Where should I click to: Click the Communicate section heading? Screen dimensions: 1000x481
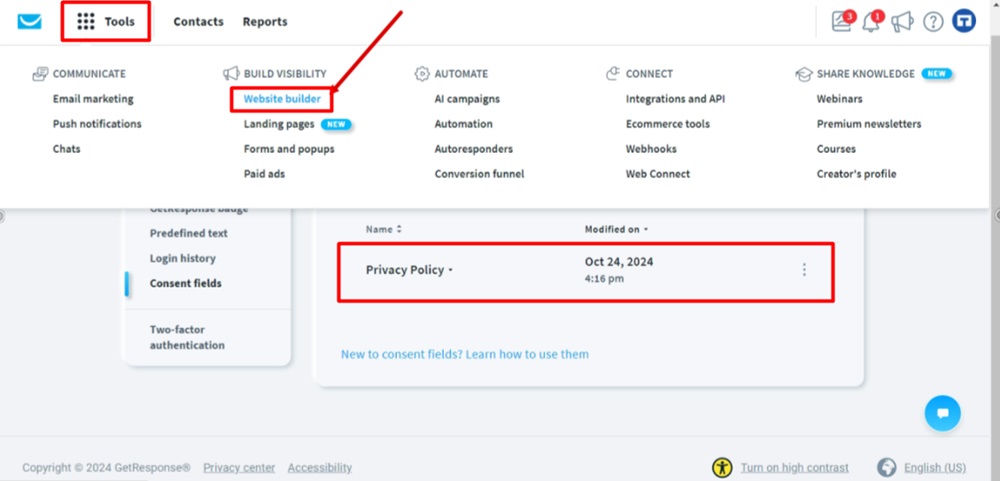79,74
